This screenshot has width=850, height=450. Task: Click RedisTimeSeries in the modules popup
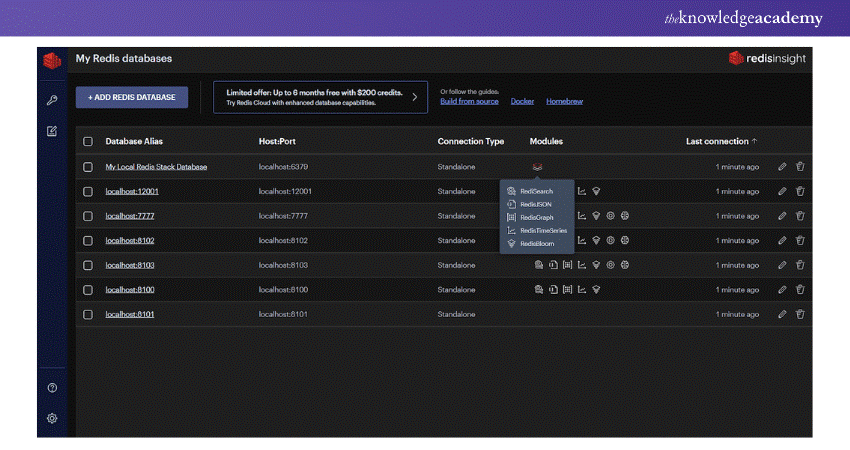click(543, 230)
